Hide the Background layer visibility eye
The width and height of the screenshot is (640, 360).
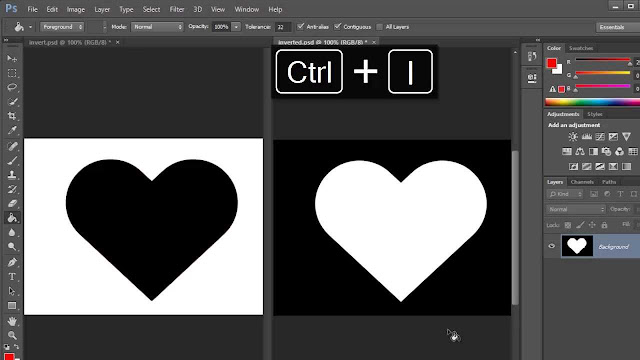click(x=552, y=246)
